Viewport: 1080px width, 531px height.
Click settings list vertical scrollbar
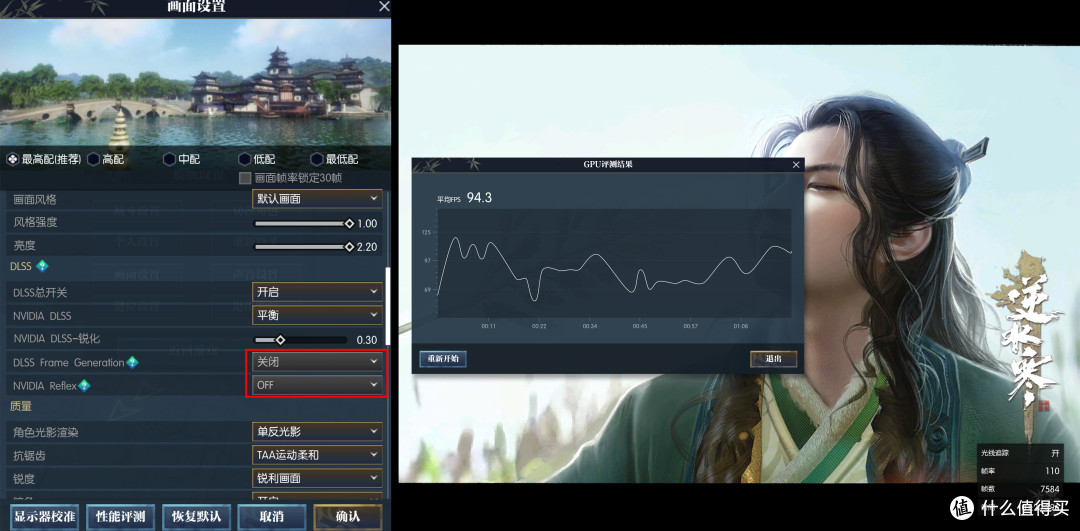(388, 306)
